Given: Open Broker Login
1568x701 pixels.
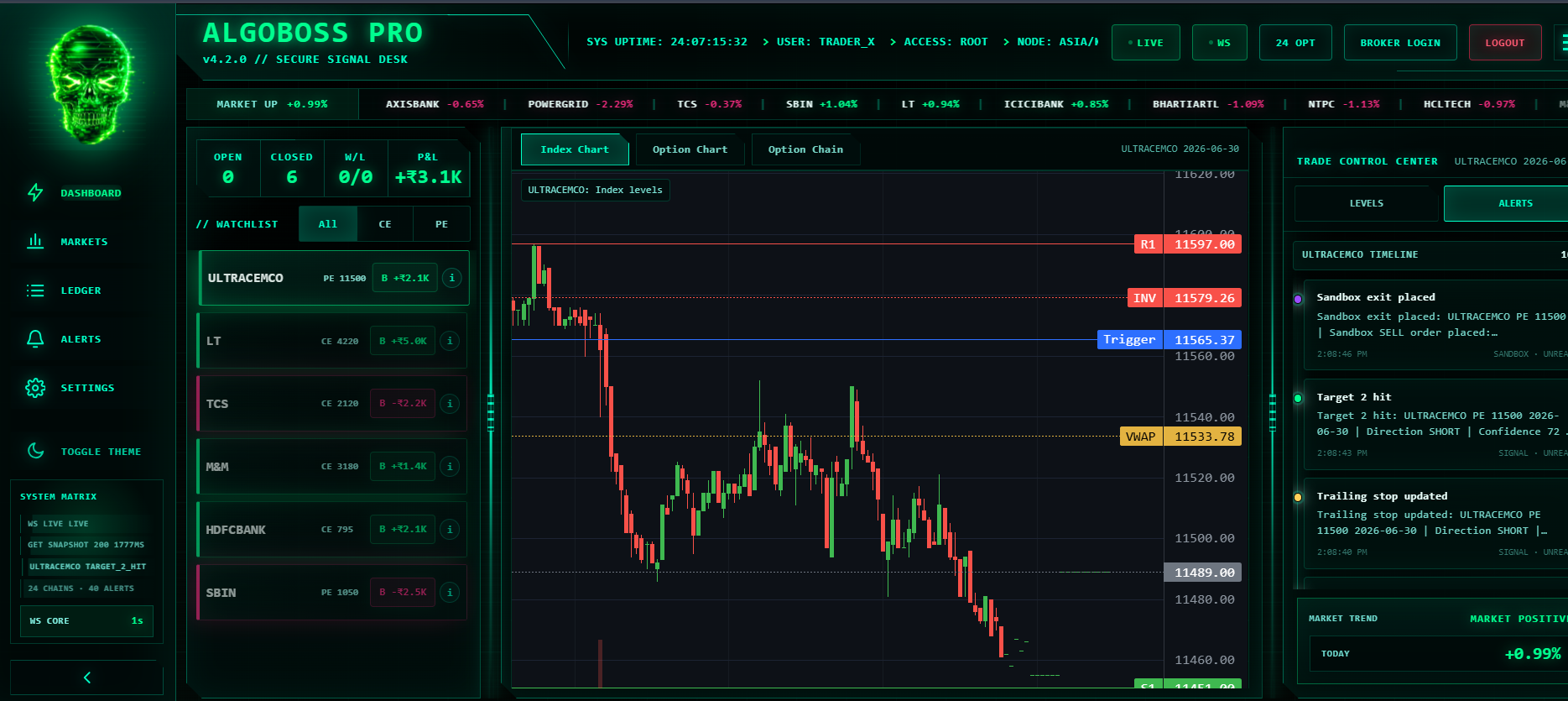Looking at the screenshot, I should (x=1400, y=43).
